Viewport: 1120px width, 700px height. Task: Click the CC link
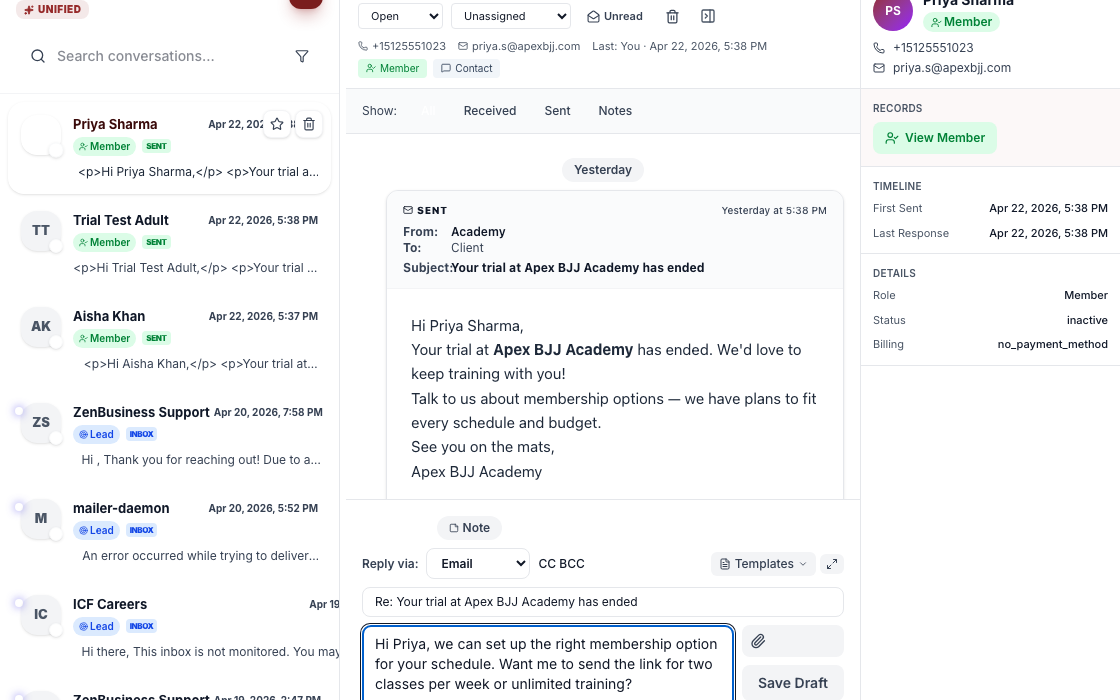(x=546, y=564)
